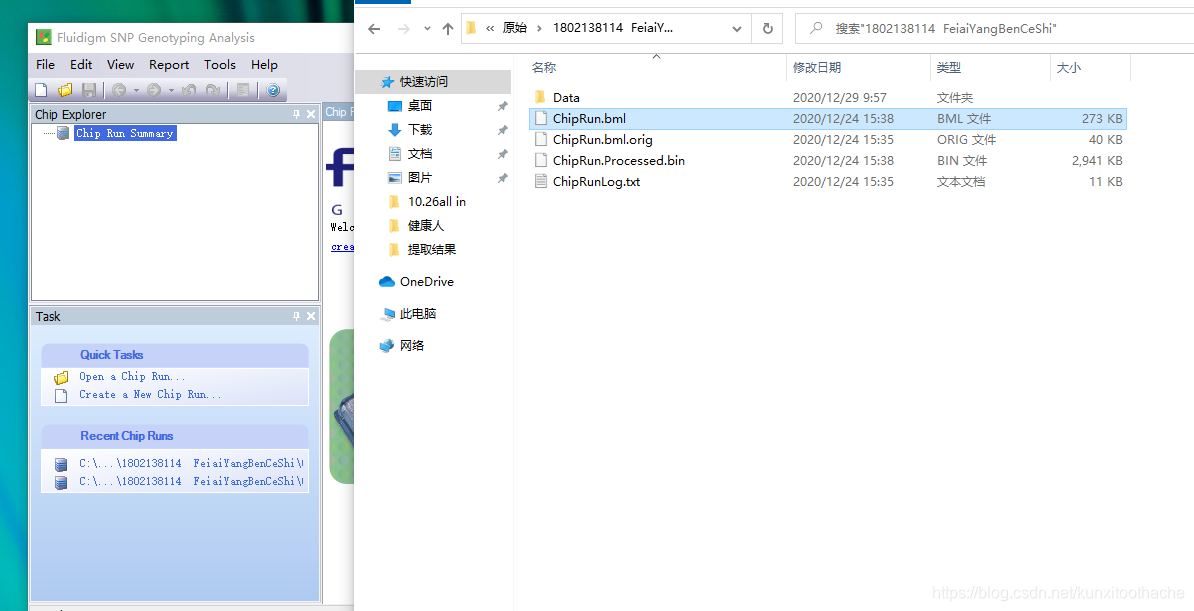Open 网络 in navigation pane
This screenshot has width=1194, height=611.
[x=412, y=346]
